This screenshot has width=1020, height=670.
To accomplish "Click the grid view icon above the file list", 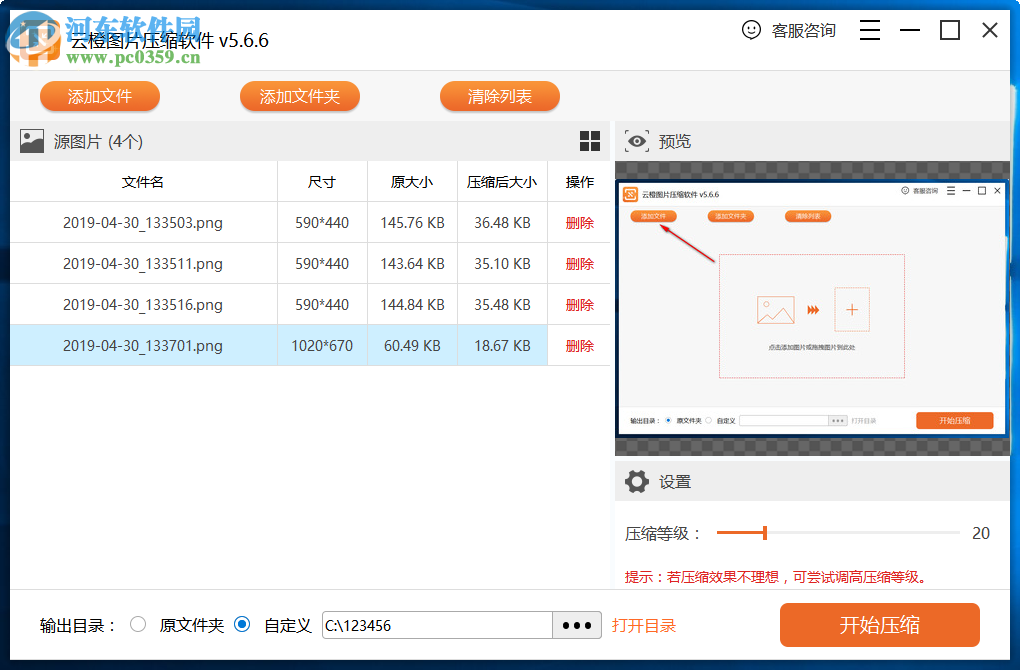I will (x=590, y=141).
